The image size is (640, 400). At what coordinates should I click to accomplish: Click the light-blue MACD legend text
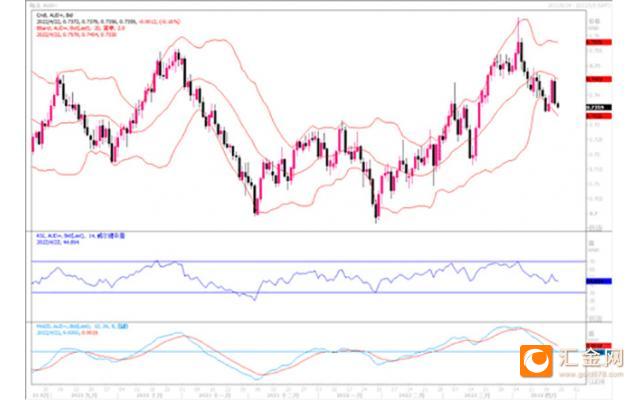click(82, 327)
